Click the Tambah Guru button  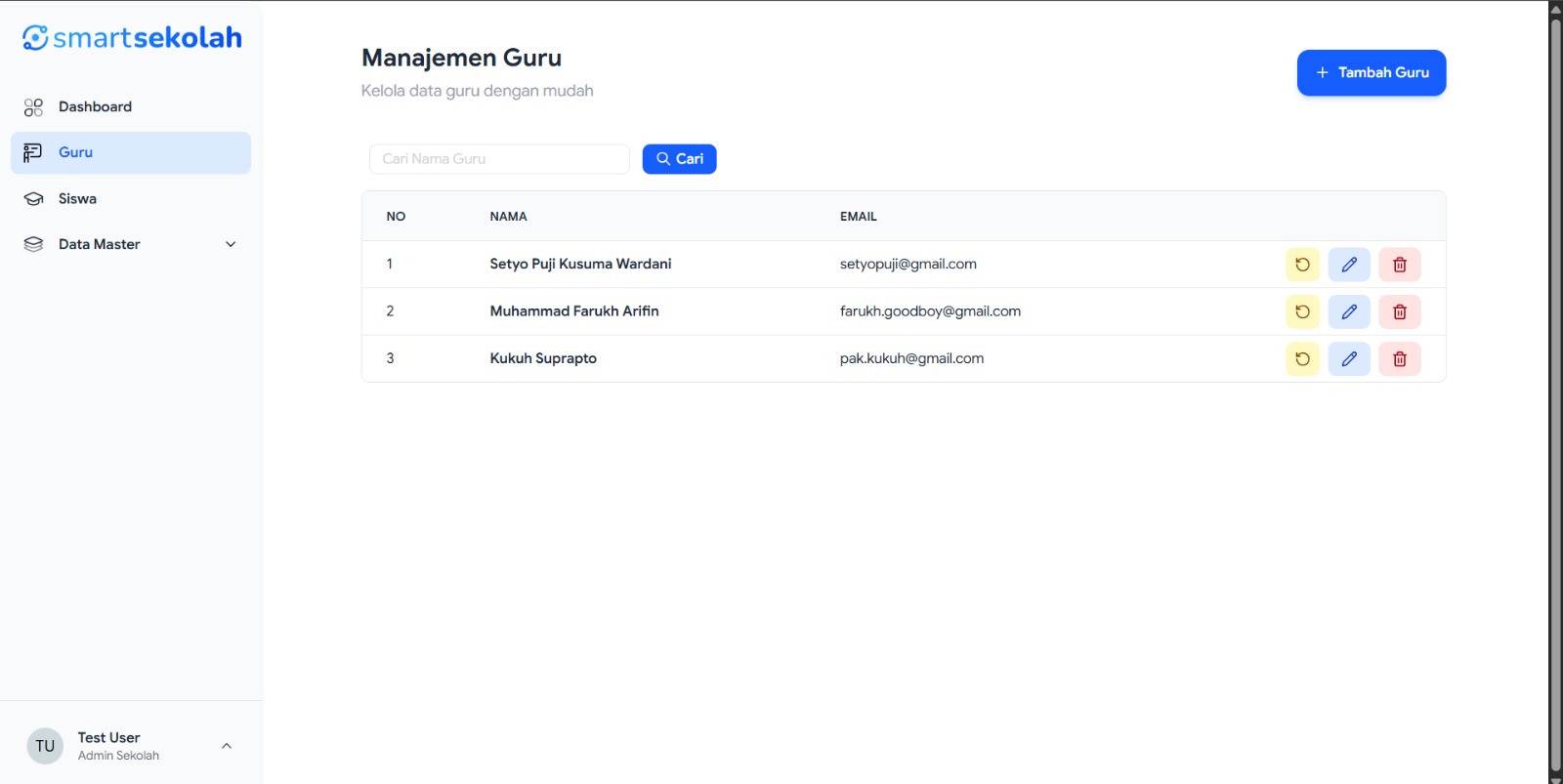[1371, 73]
